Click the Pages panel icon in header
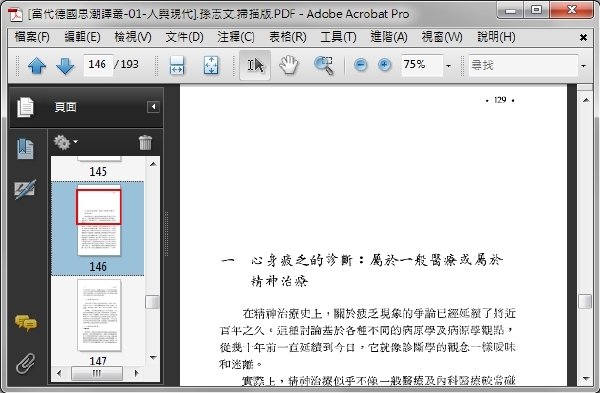This screenshot has width=600, height=393. [x=25, y=107]
